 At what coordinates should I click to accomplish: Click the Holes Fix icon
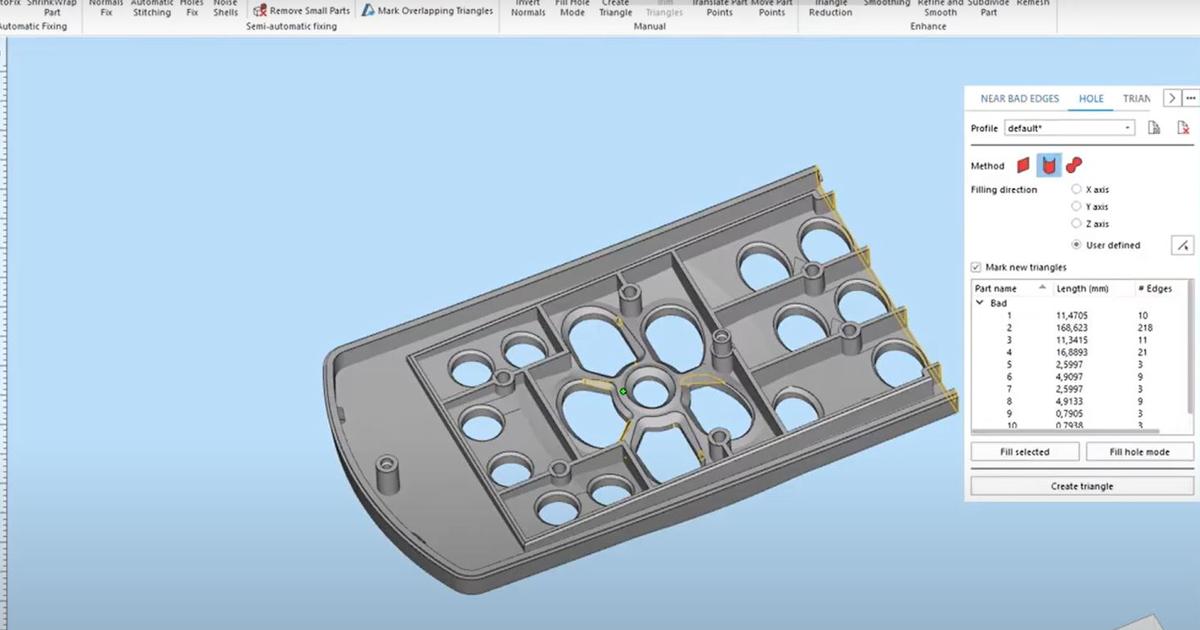[190, 9]
